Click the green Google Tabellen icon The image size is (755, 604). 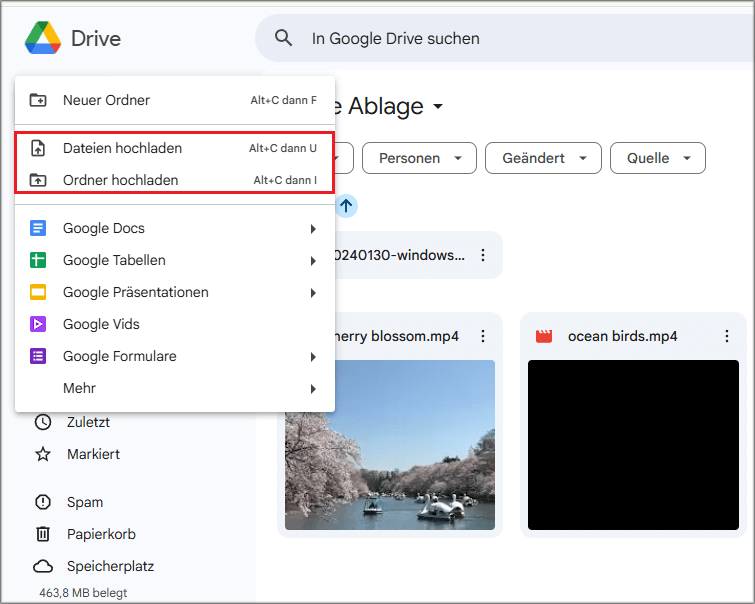(38, 260)
